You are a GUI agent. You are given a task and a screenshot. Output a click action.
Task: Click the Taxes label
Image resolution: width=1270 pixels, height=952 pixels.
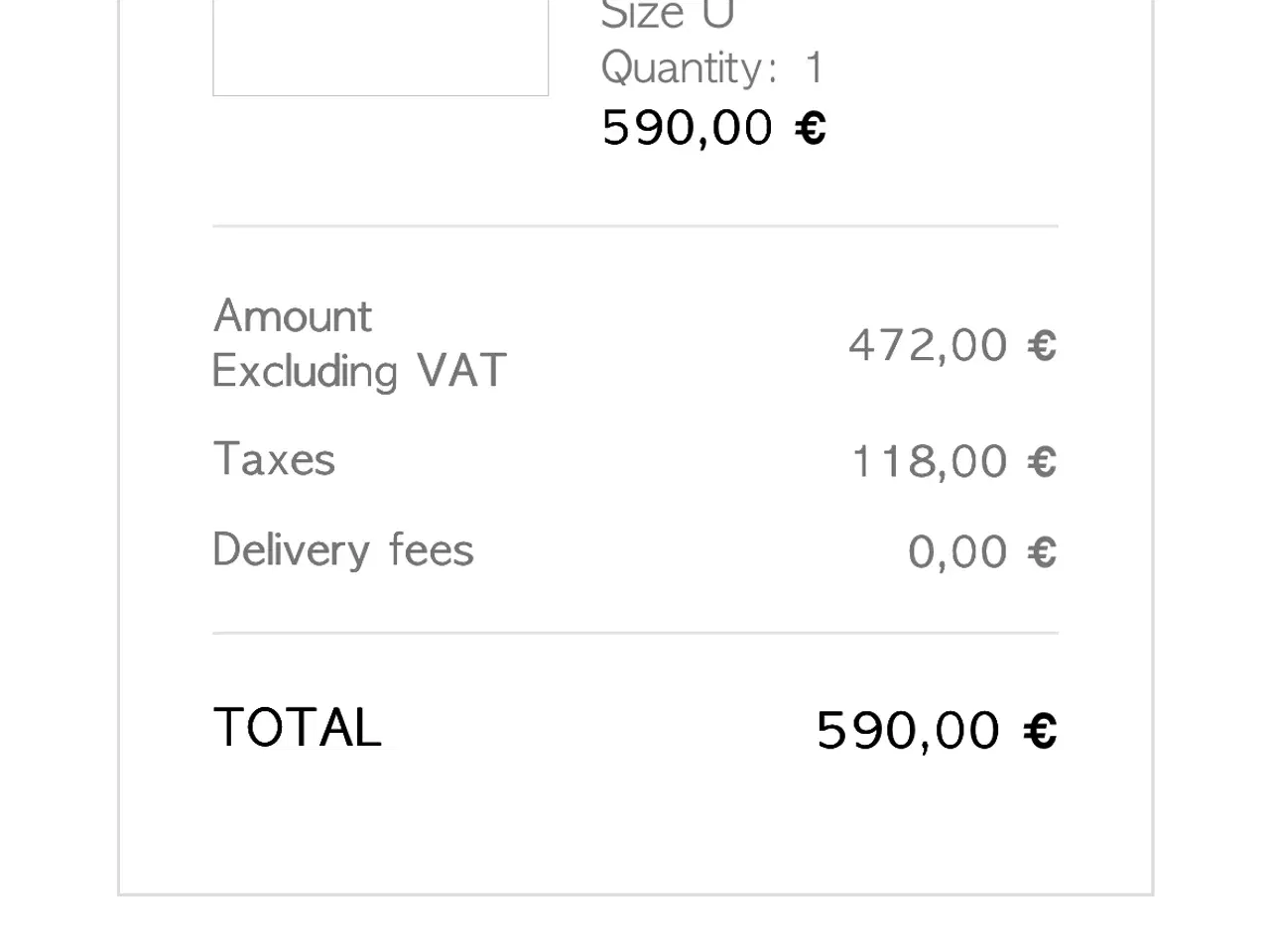click(274, 460)
